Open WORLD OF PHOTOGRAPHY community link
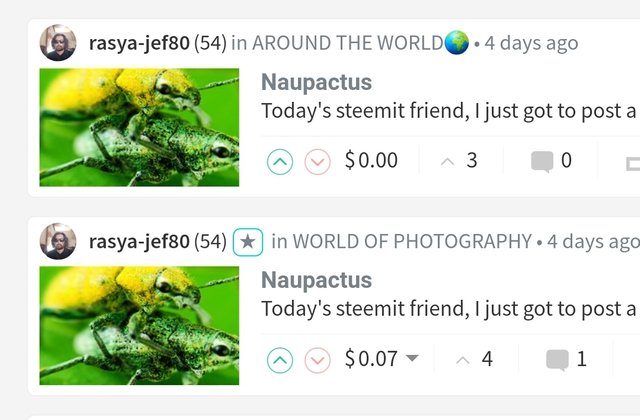 pyautogui.click(x=412, y=241)
